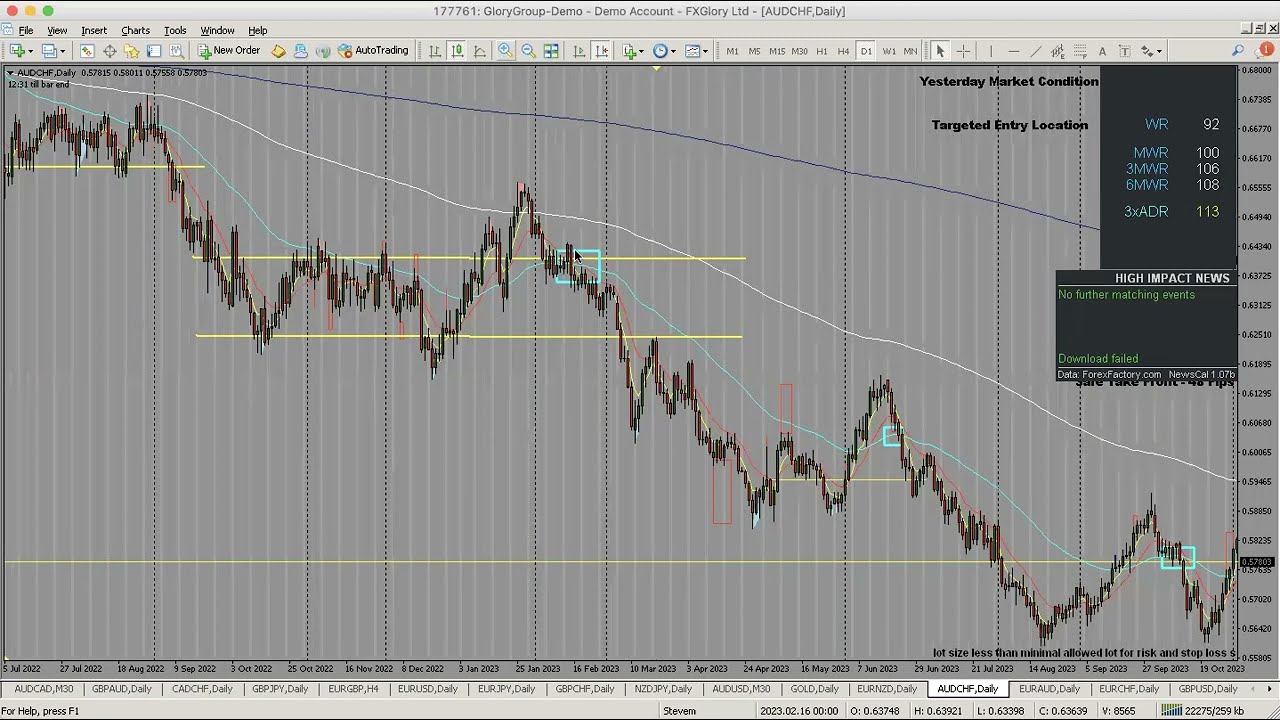
Task: Switch to the GBPAUD,Daily chart tab
Action: 122,689
